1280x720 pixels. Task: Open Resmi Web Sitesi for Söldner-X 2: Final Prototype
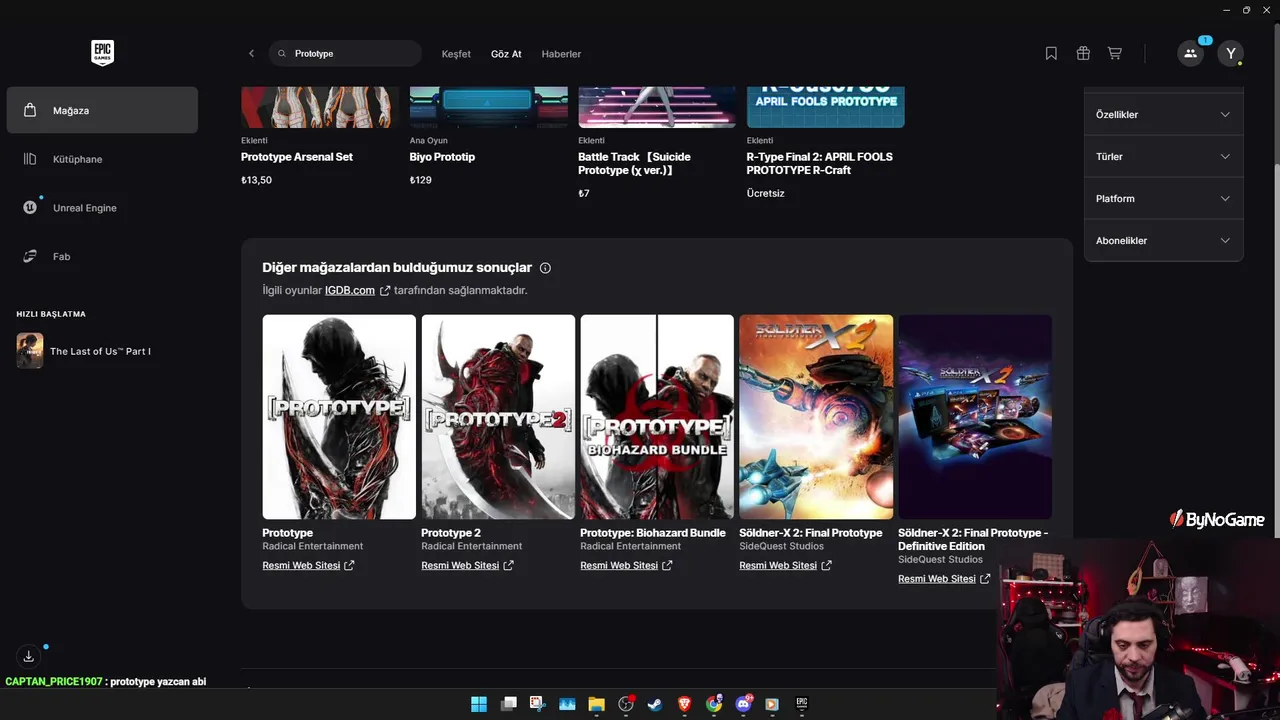pyautogui.click(x=785, y=566)
